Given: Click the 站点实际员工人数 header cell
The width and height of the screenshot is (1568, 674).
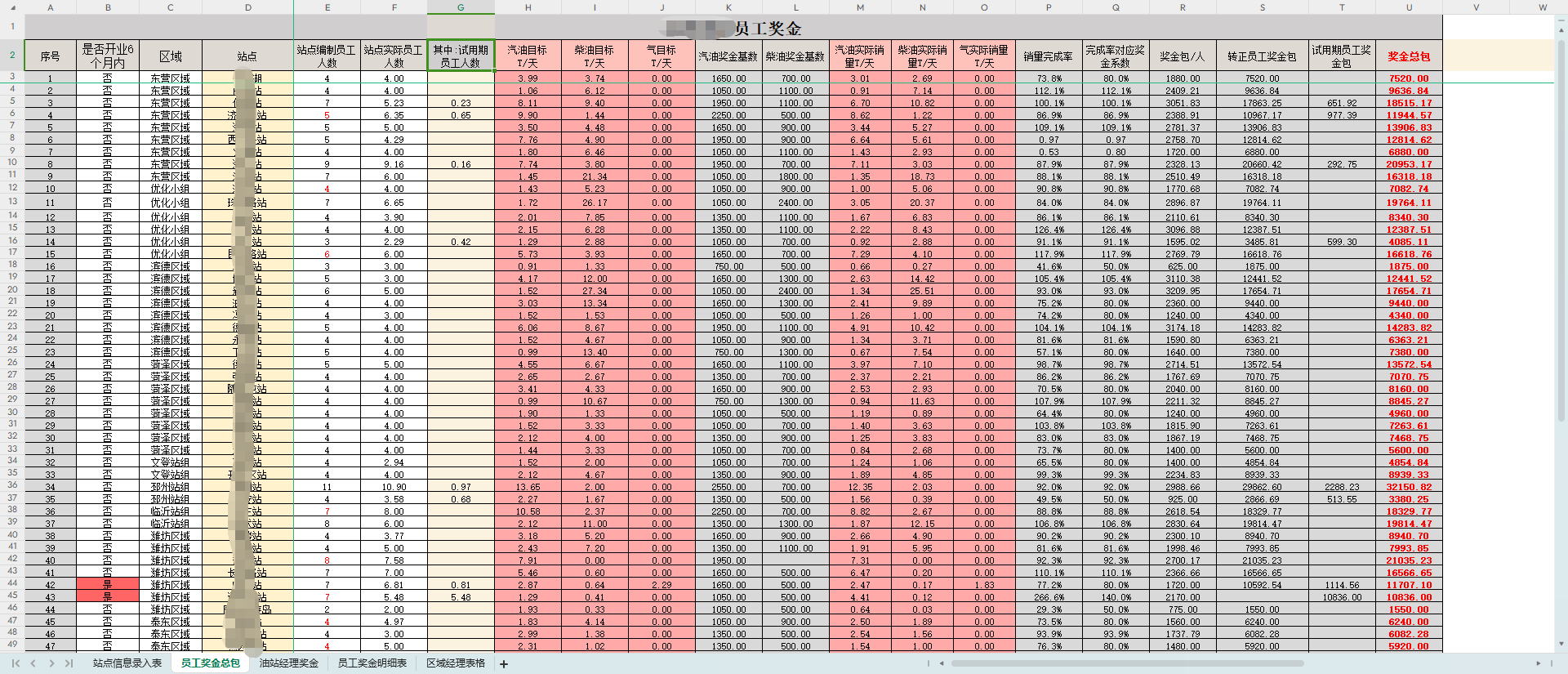Looking at the screenshot, I should (394, 56).
